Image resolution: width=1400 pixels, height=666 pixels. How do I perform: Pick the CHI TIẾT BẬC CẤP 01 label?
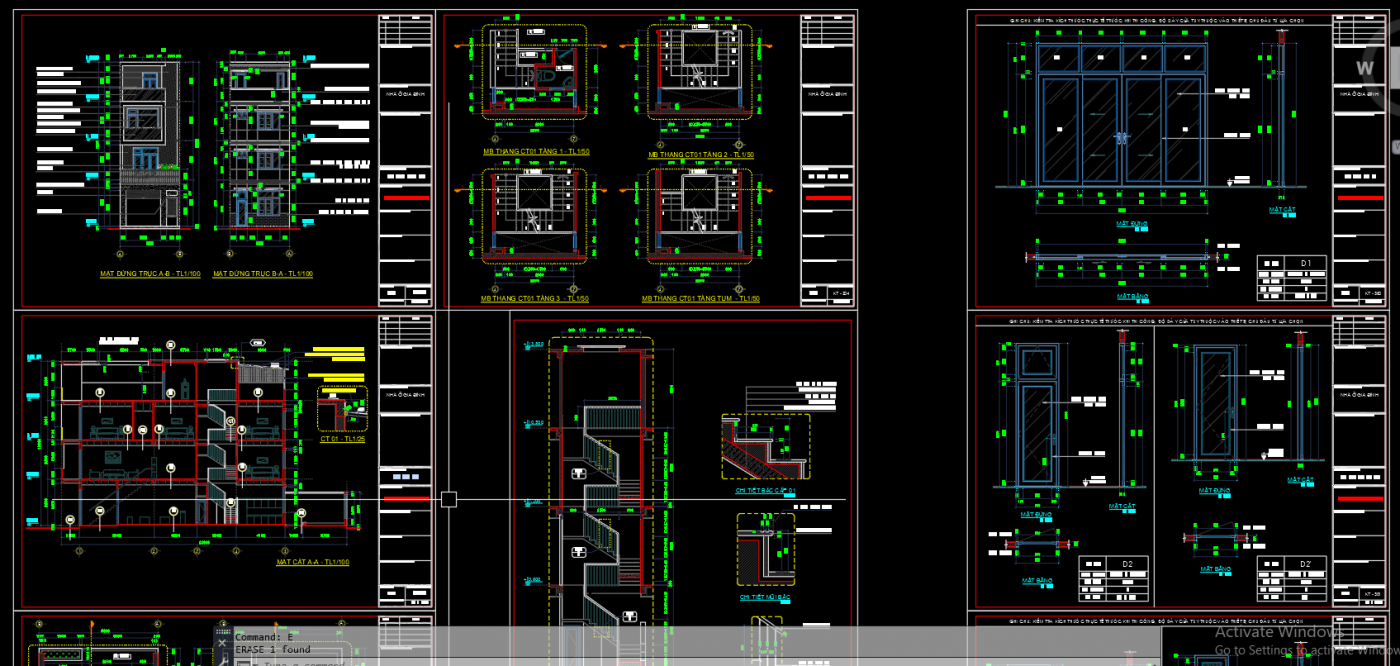coord(766,491)
